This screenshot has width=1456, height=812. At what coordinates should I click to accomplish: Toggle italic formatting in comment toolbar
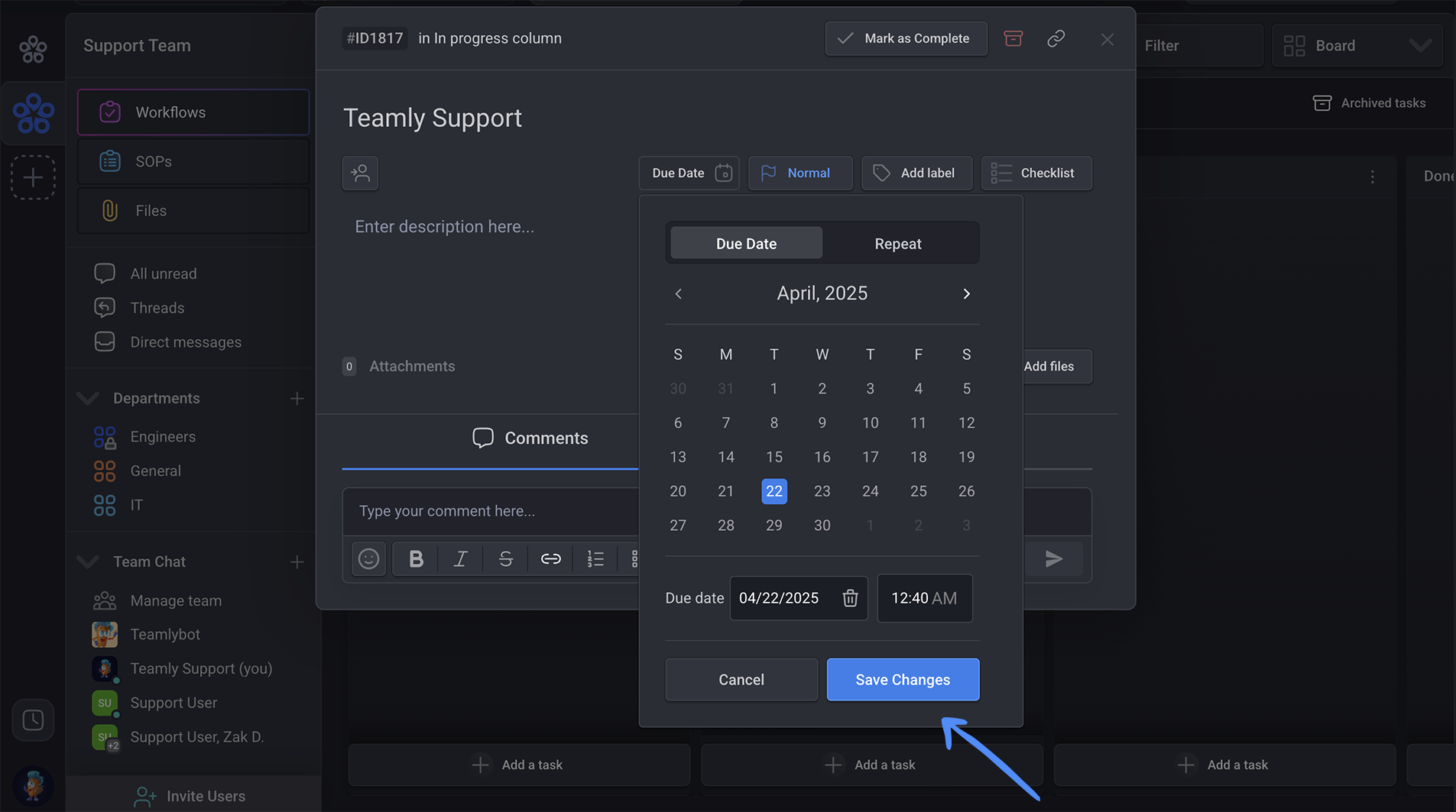pyautogui.click(x=460, y=559)
